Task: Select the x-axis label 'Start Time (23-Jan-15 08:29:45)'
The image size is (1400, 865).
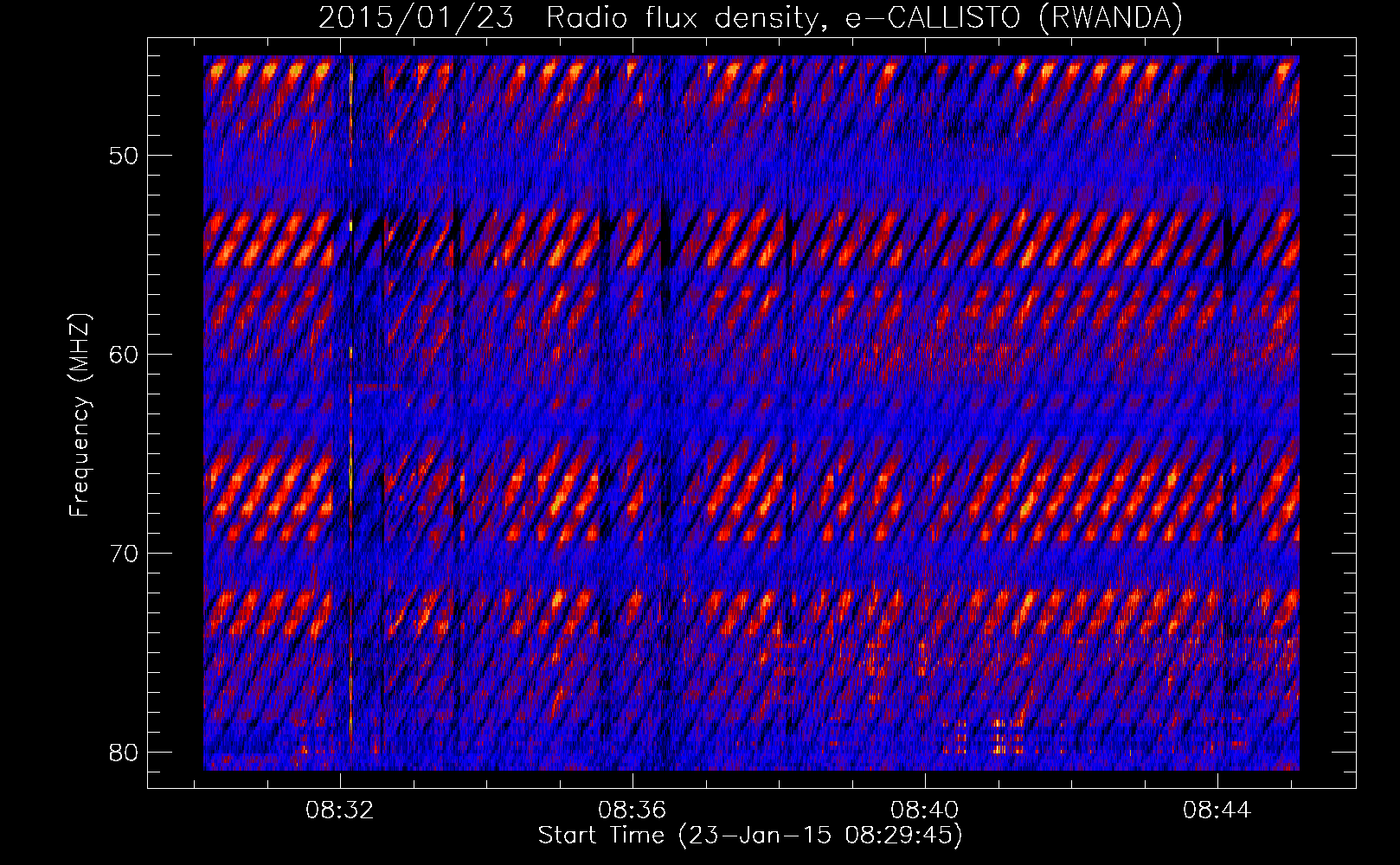Action: click(x=750, y=836)
